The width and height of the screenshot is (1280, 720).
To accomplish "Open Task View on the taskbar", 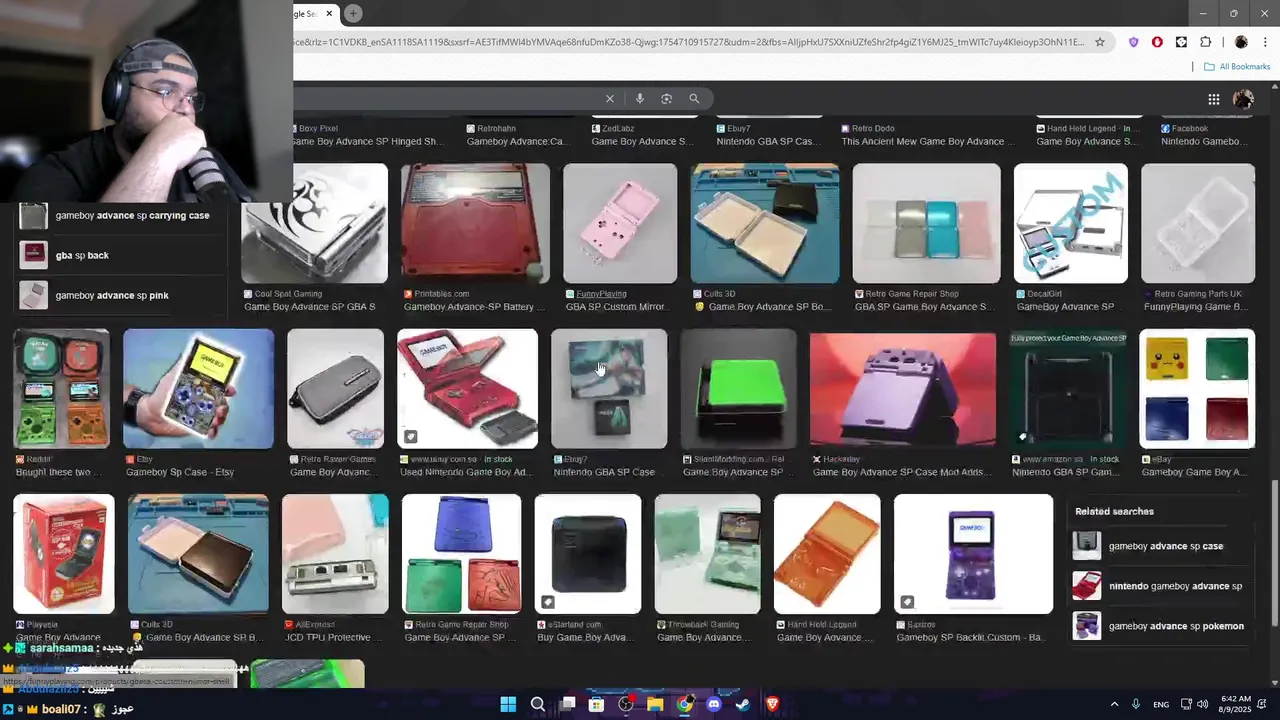I will [x=567, y=704].
